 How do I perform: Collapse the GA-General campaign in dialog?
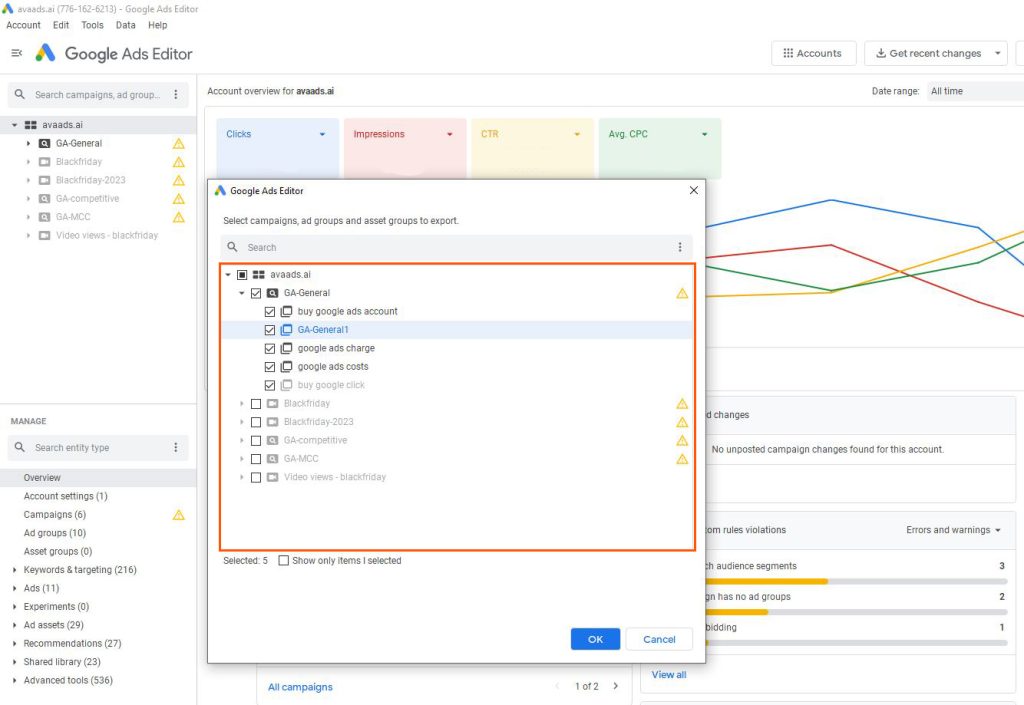coord(242,293)
